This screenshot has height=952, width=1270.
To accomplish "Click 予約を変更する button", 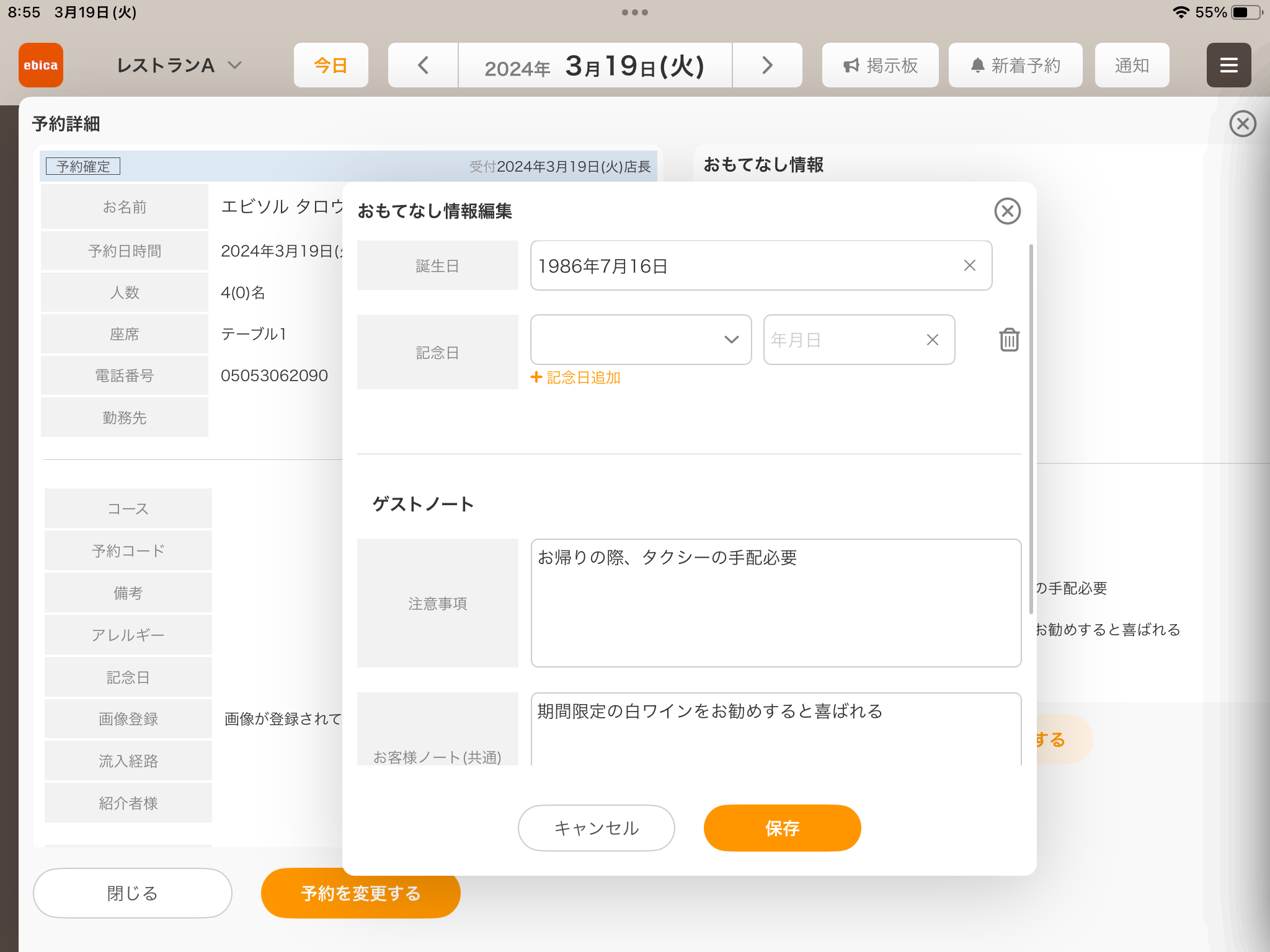I will [360, 893].
